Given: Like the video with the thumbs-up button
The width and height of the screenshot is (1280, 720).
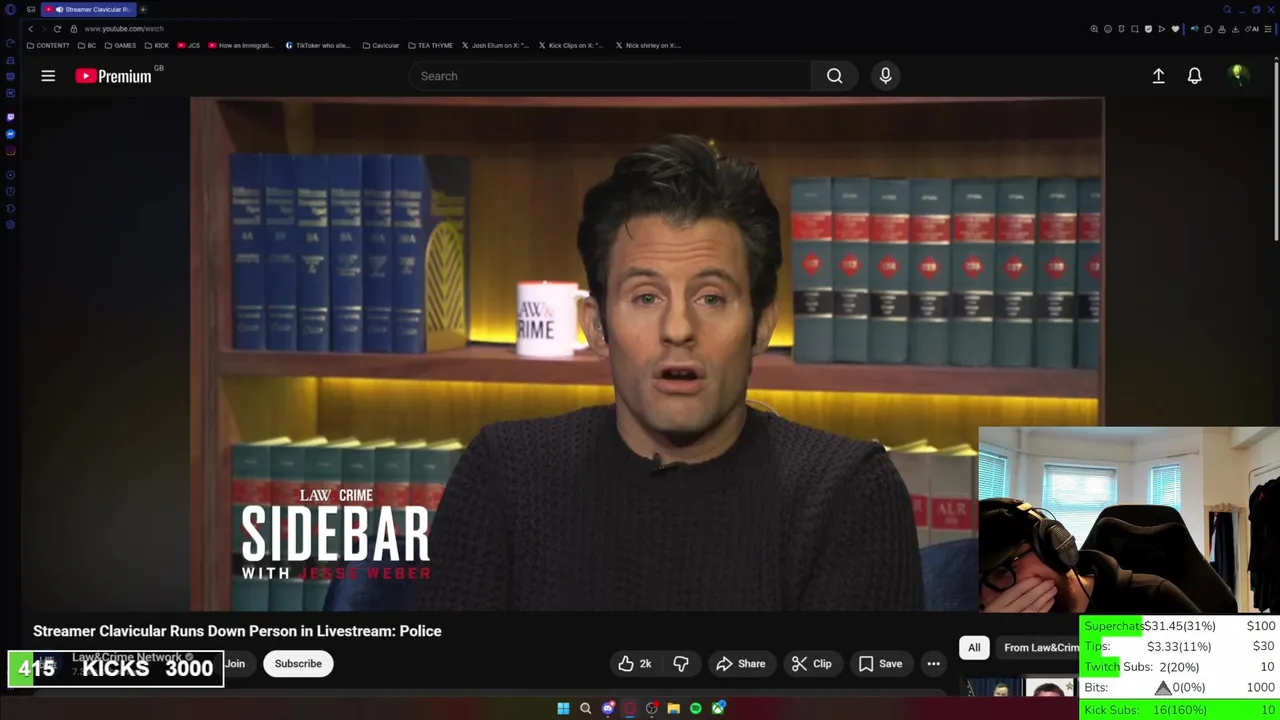Looking at the screenshot, I should click(634, 664).
